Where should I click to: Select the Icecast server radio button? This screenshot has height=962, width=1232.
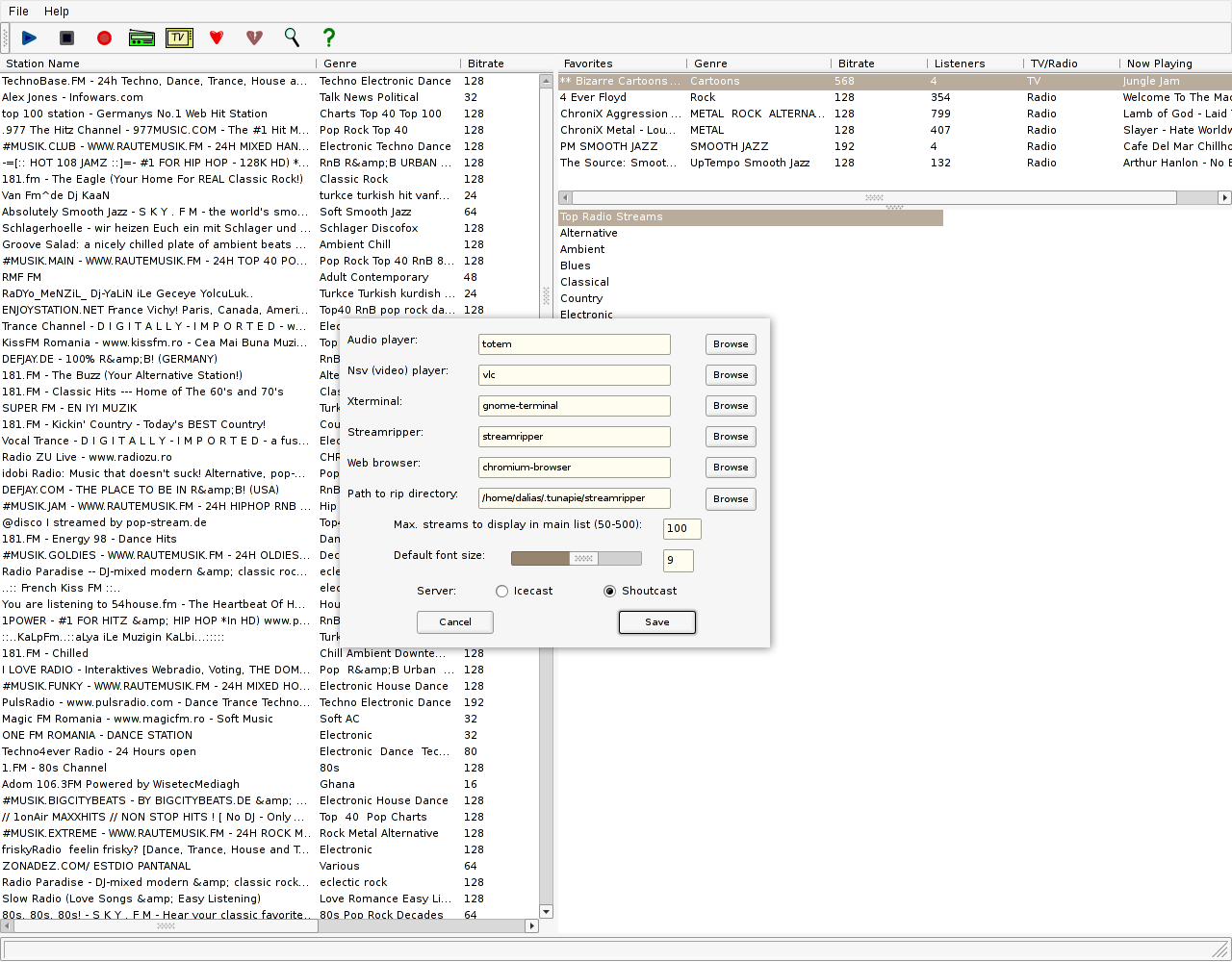[502, 591]
